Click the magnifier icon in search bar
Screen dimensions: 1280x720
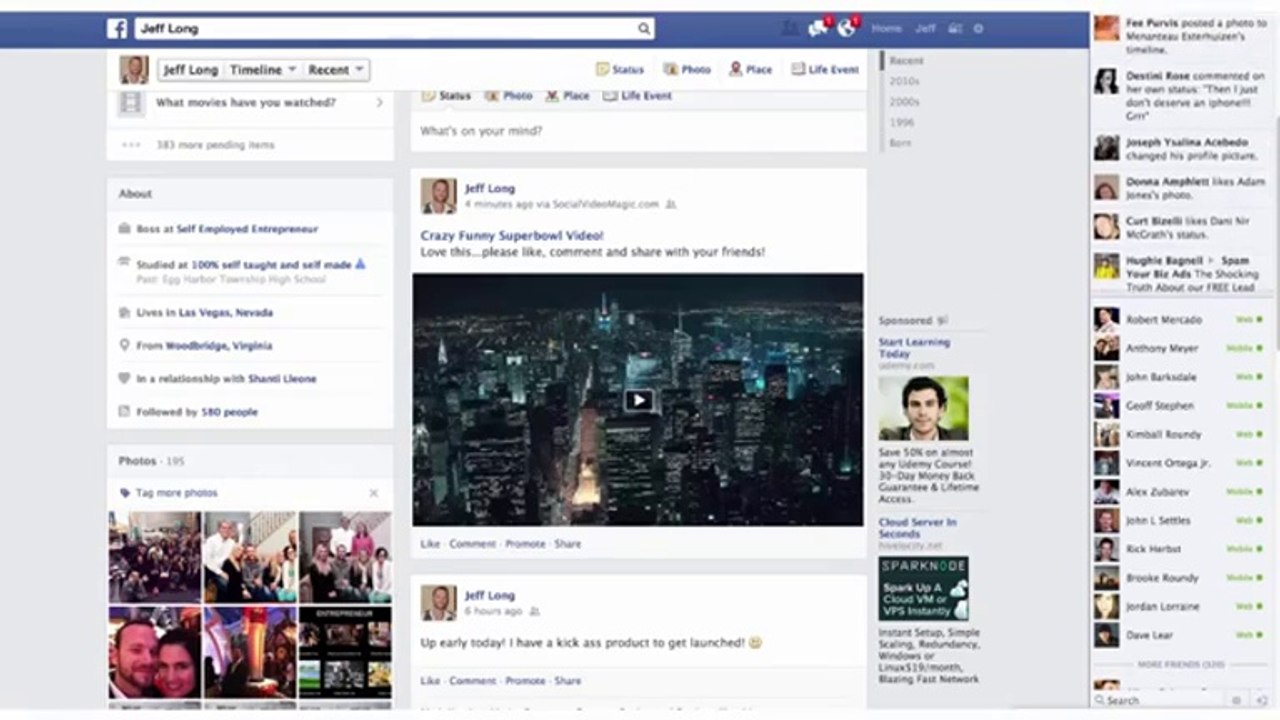[644, 29]
